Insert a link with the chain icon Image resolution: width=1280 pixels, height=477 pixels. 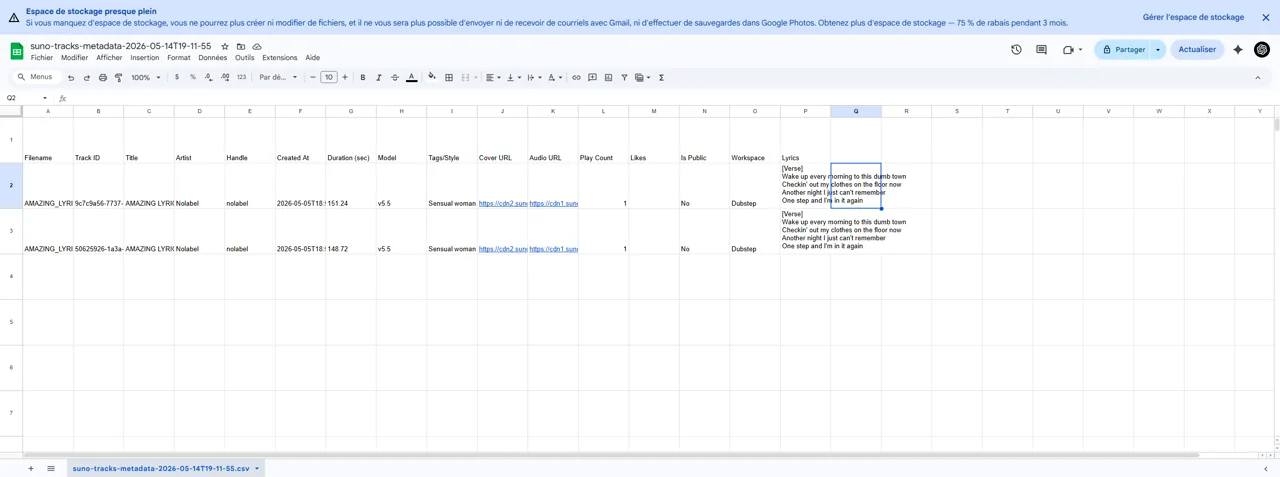(576, 77)
